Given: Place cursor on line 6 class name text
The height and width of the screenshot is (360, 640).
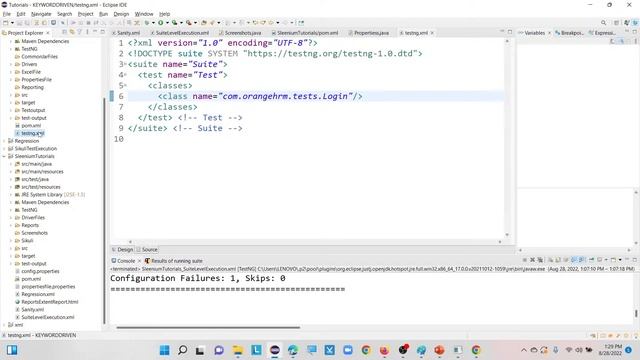Looking at the screenshot, I should 285,96.
